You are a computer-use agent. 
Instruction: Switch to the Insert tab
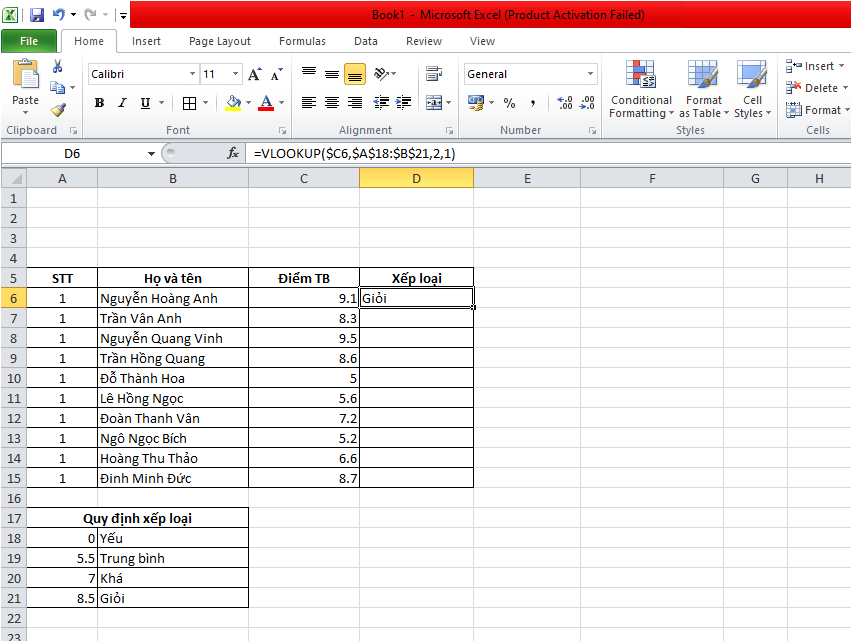(146, 41)
